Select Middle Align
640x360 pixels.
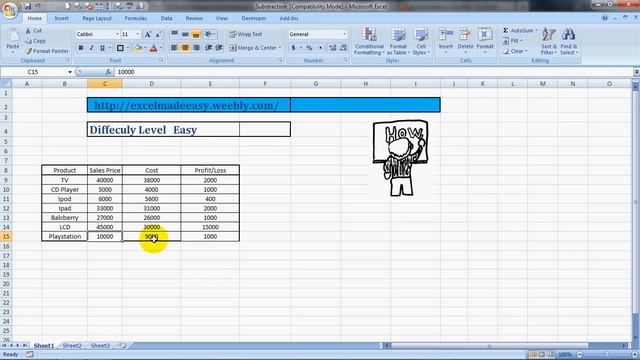pos(185,34)
